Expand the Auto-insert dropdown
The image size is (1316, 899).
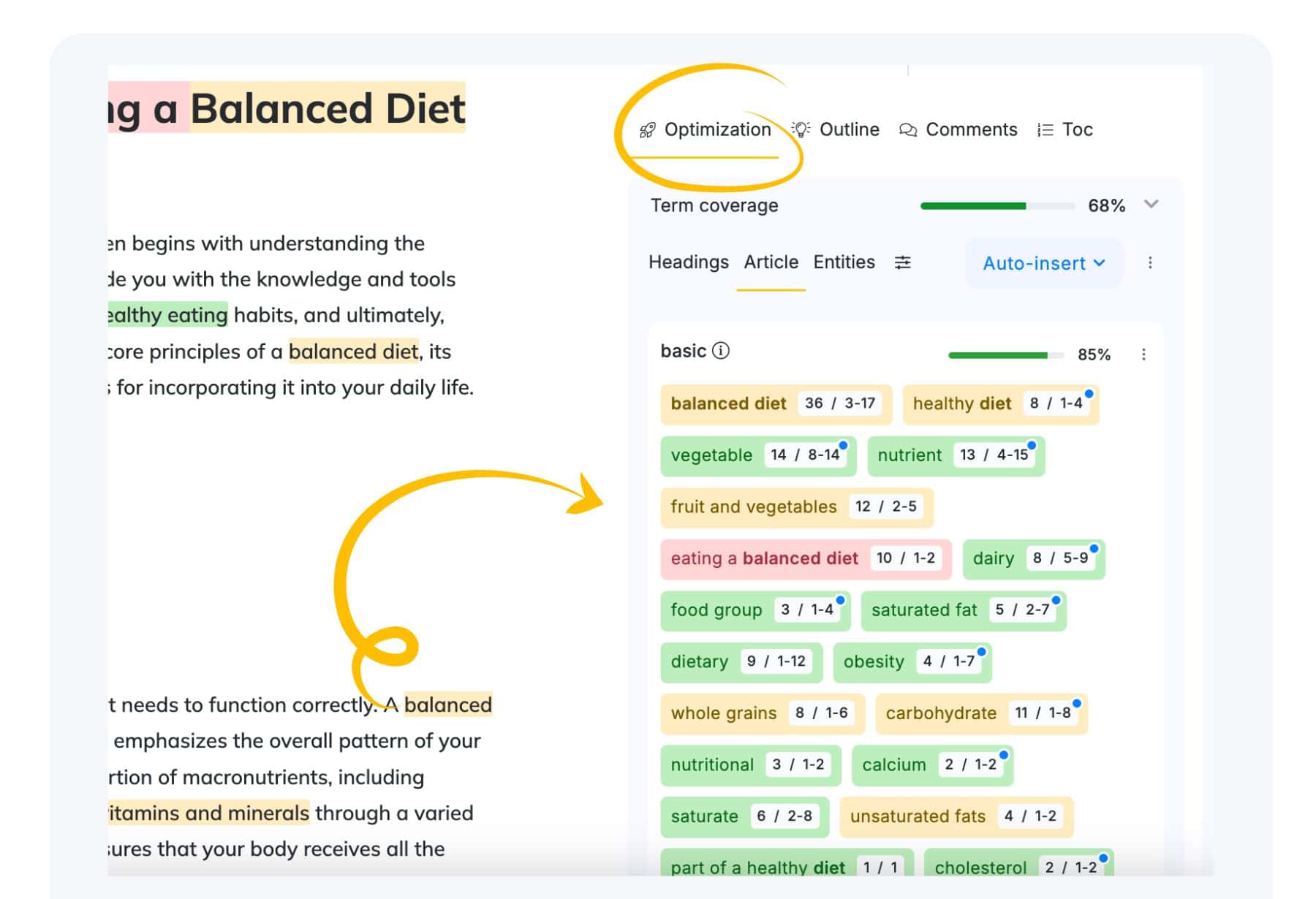[1043, 263]
